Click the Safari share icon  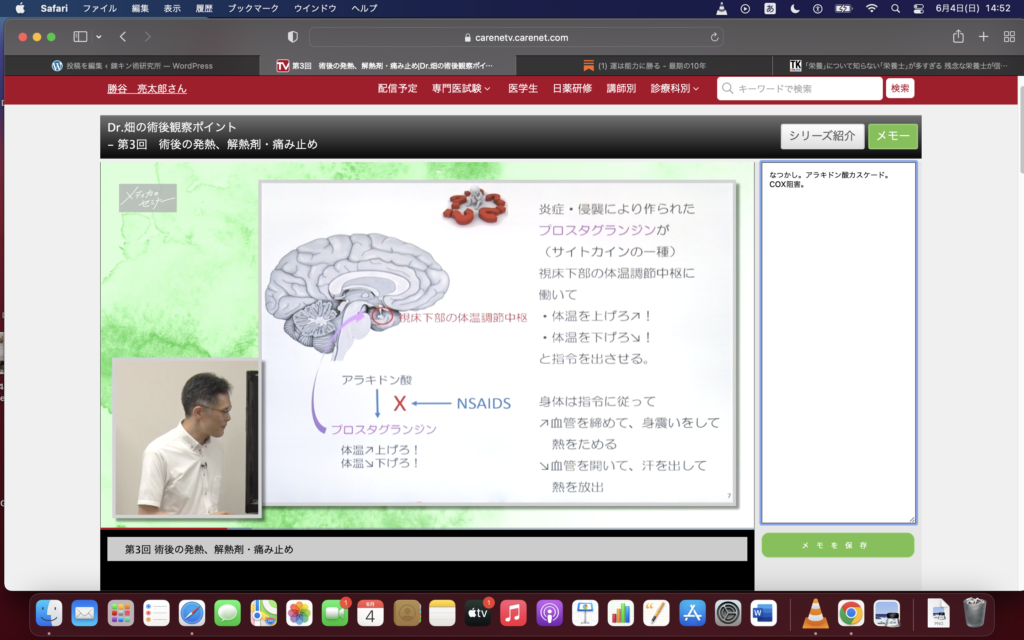pos(958,37)
